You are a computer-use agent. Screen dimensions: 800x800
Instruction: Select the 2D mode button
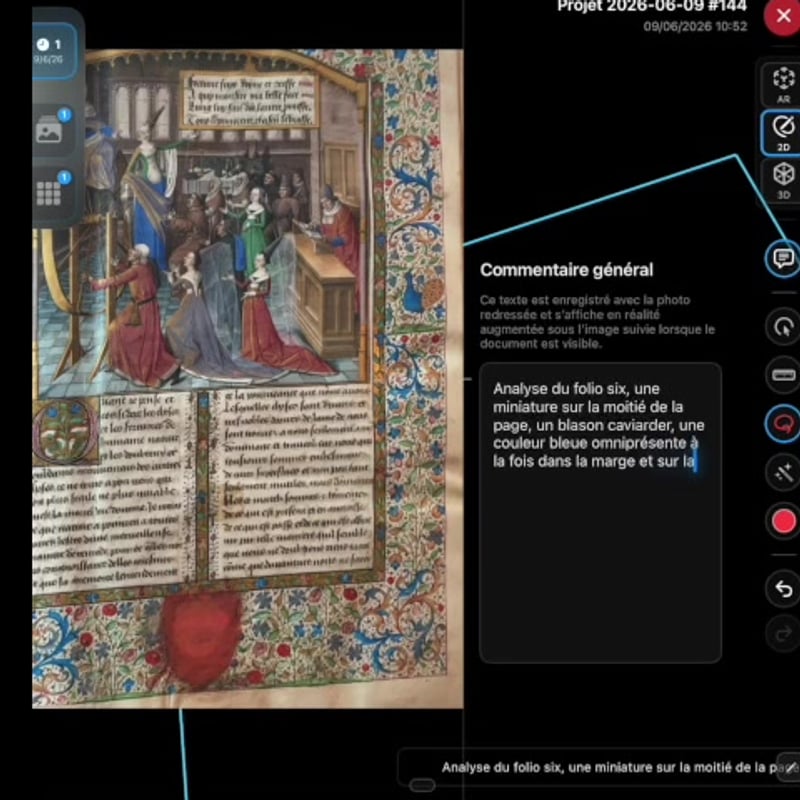pyautogui.click(x=783, y=133)
